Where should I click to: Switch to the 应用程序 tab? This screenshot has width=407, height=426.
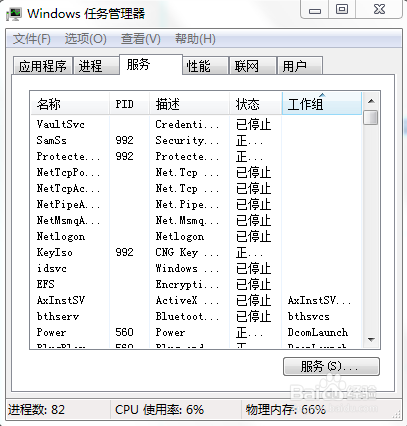click(x=43, y=66)
